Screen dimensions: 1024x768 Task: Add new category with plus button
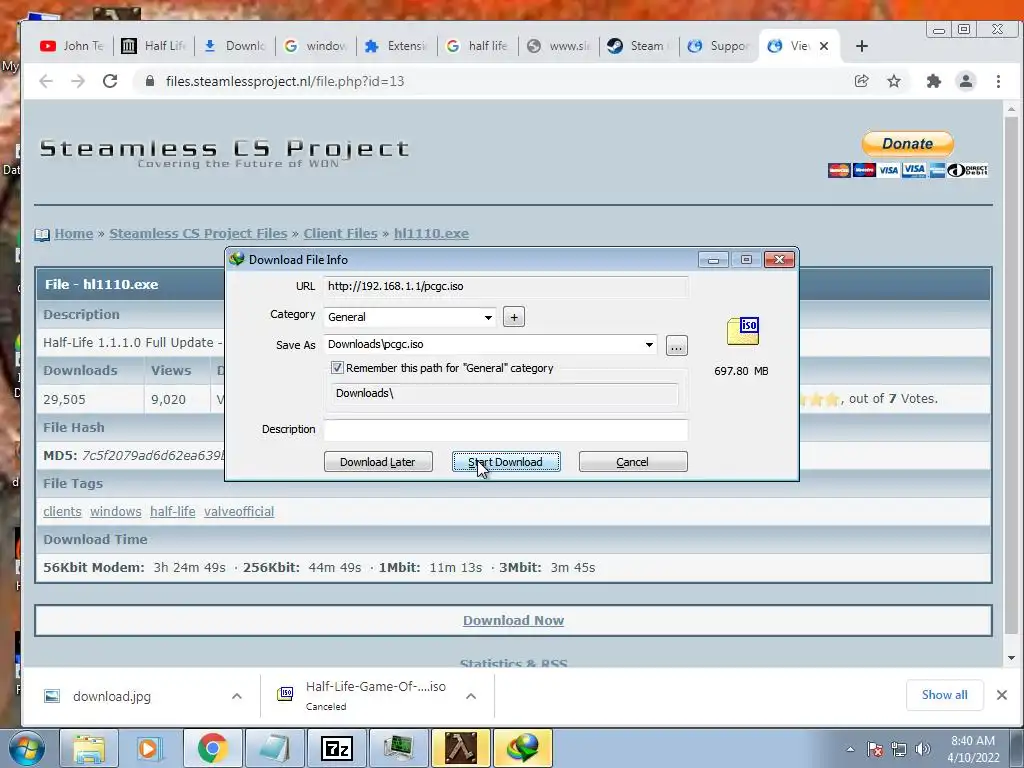(x=514, y=317)
